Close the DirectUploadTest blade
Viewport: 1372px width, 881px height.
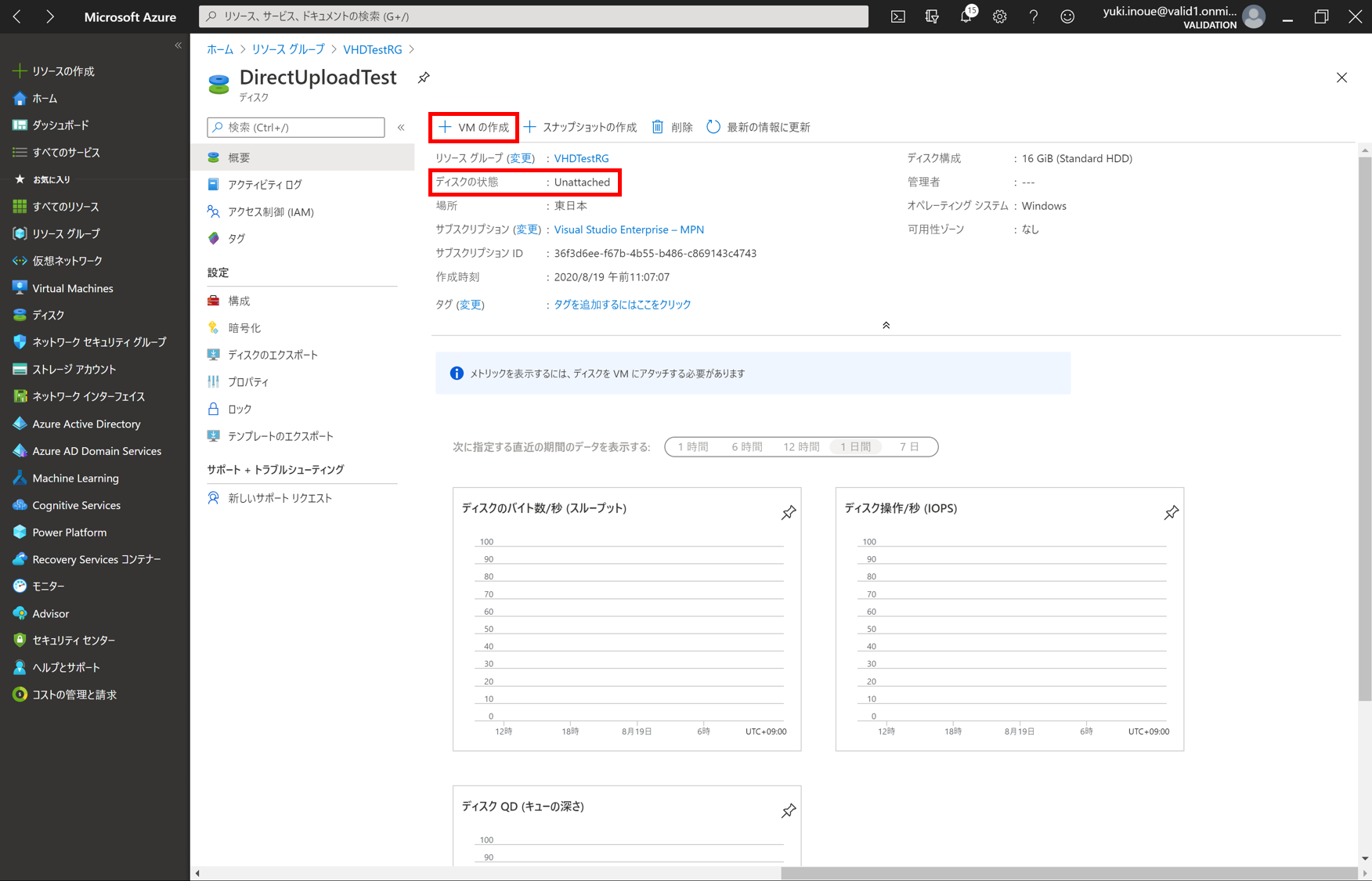[1341, 78]
